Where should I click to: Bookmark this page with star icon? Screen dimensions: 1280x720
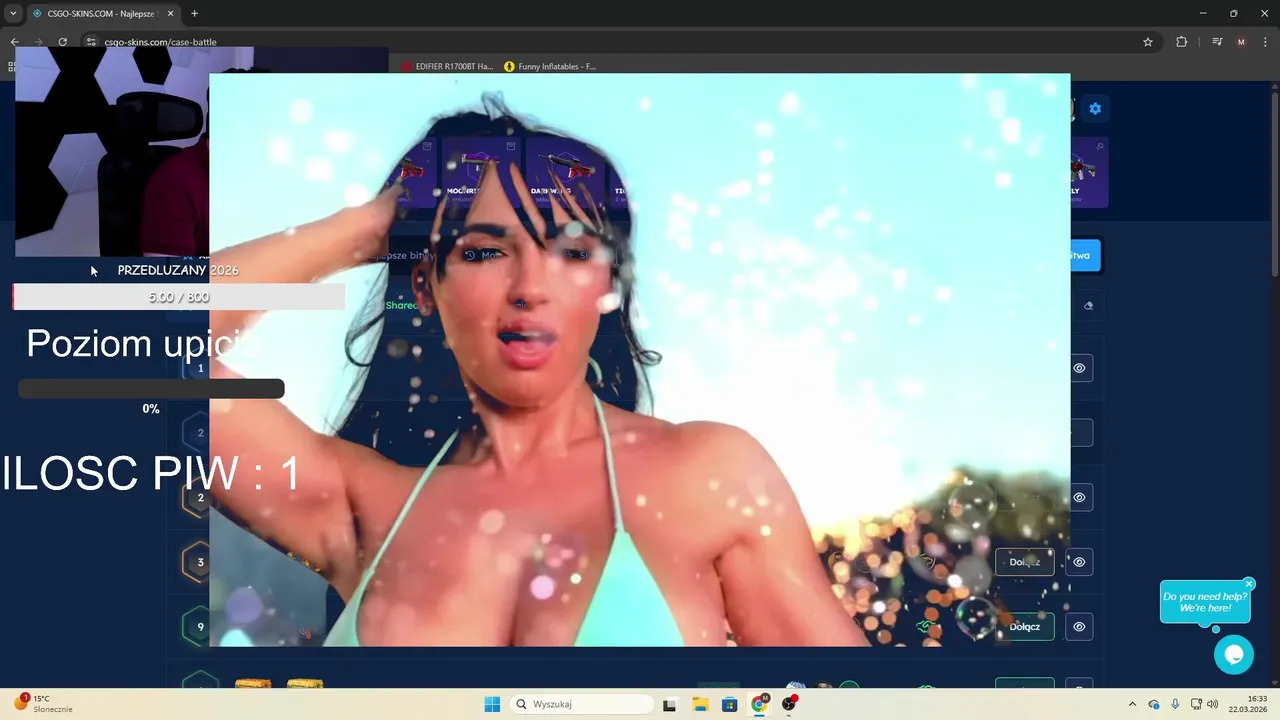pyautogui.click(x=1148, y=42)
